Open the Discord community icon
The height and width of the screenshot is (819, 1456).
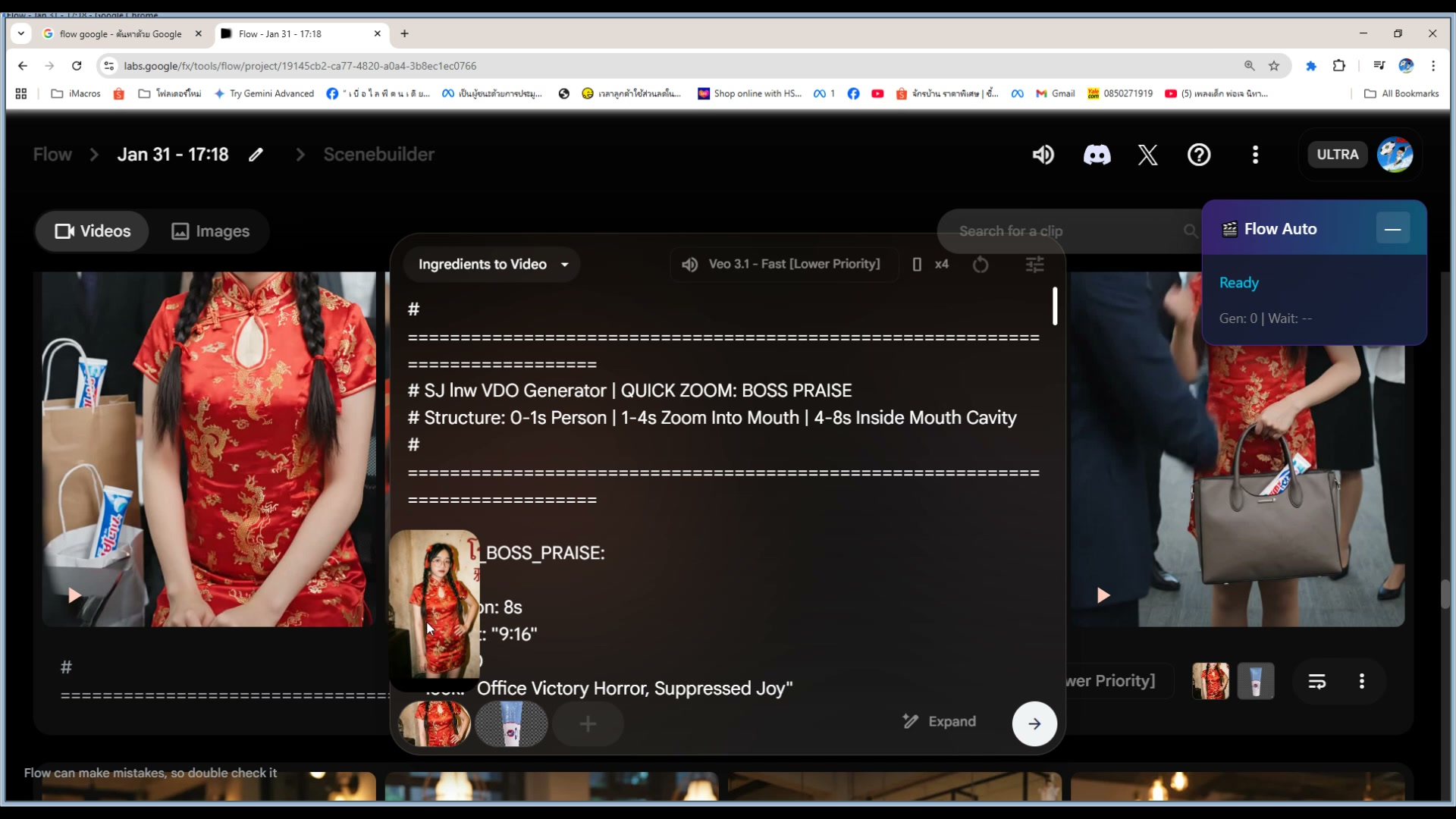click(x=1097, y=155)
